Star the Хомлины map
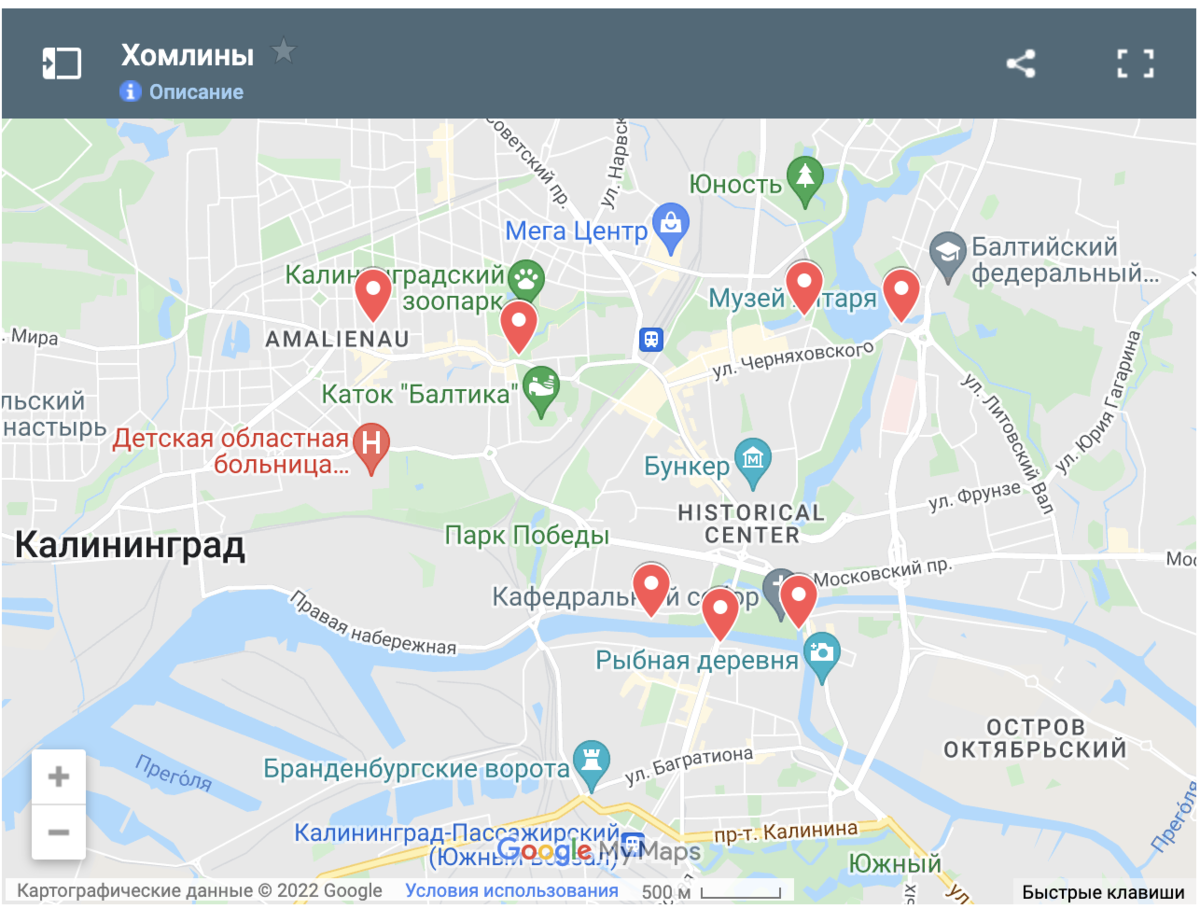Screen dimensions: 1200x909 click(284, 51)
